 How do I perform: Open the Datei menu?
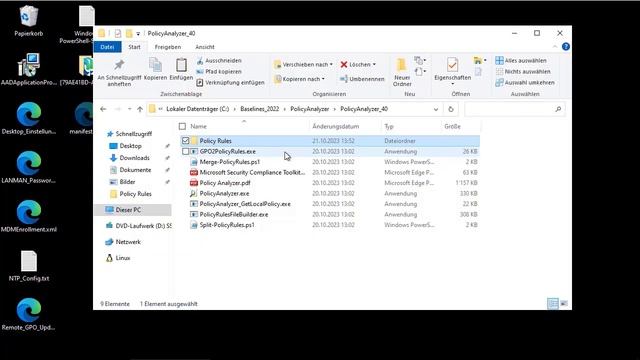(x=107, y=47)
